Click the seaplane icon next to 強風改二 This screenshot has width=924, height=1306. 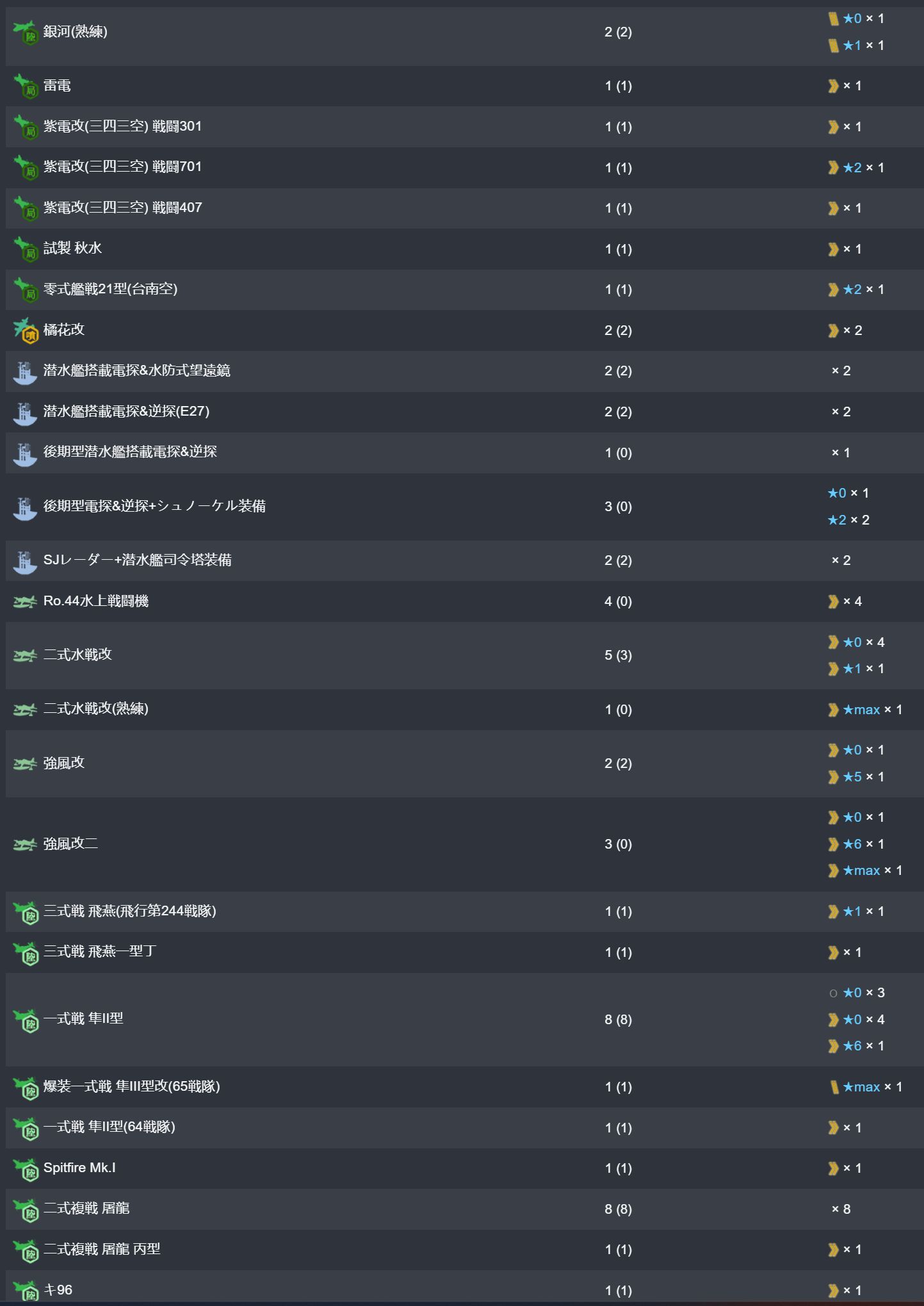tap(26, 845)
